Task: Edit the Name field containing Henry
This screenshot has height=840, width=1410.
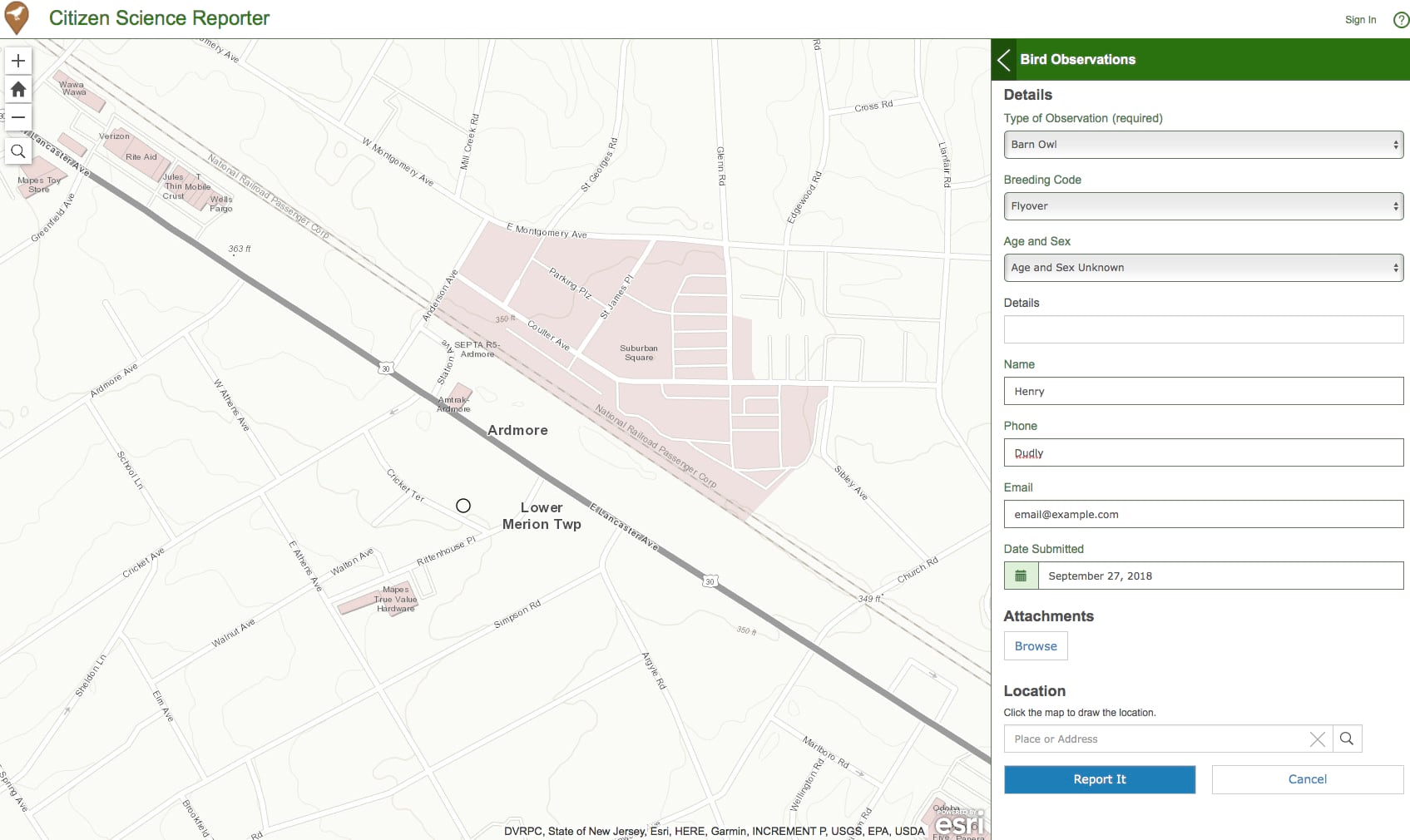Action: [1203, 391]
